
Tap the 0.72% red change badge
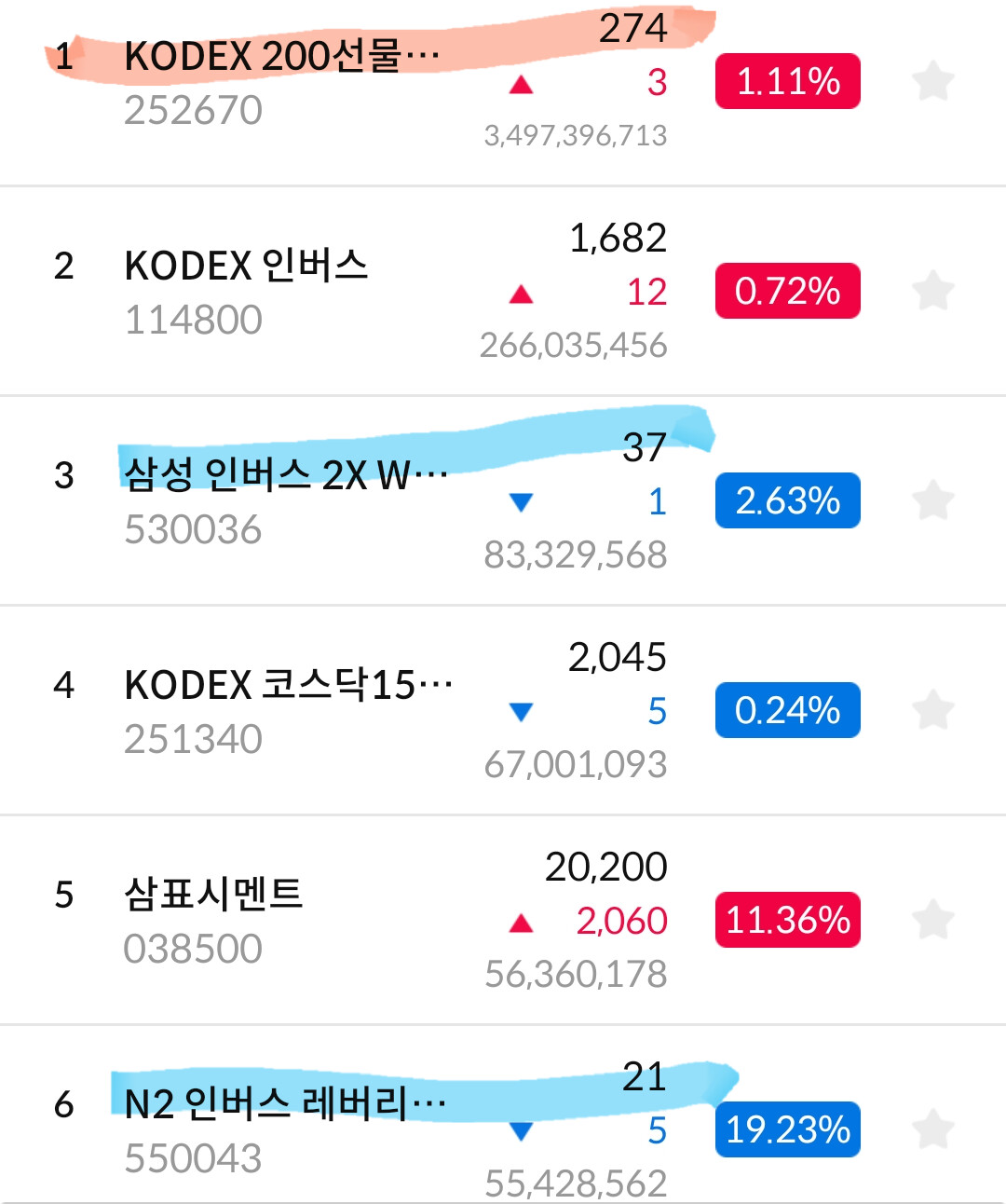tap(787, 291)
